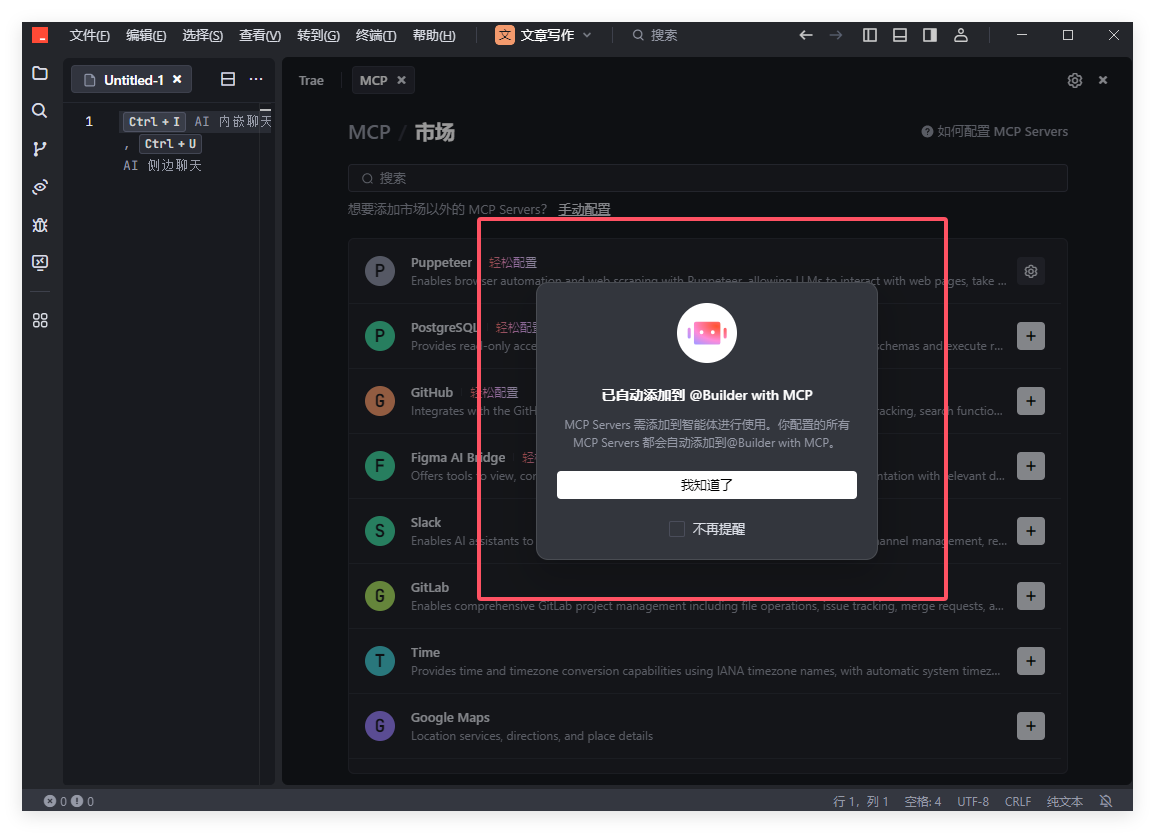Click the MCP market search field

pos(707,178)
